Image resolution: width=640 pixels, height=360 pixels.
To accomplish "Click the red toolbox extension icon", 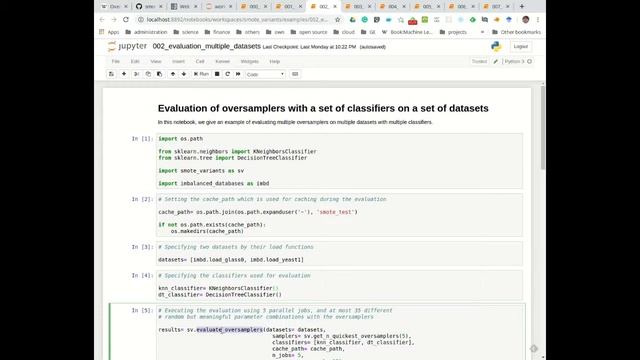I will (x=413, y=20).
